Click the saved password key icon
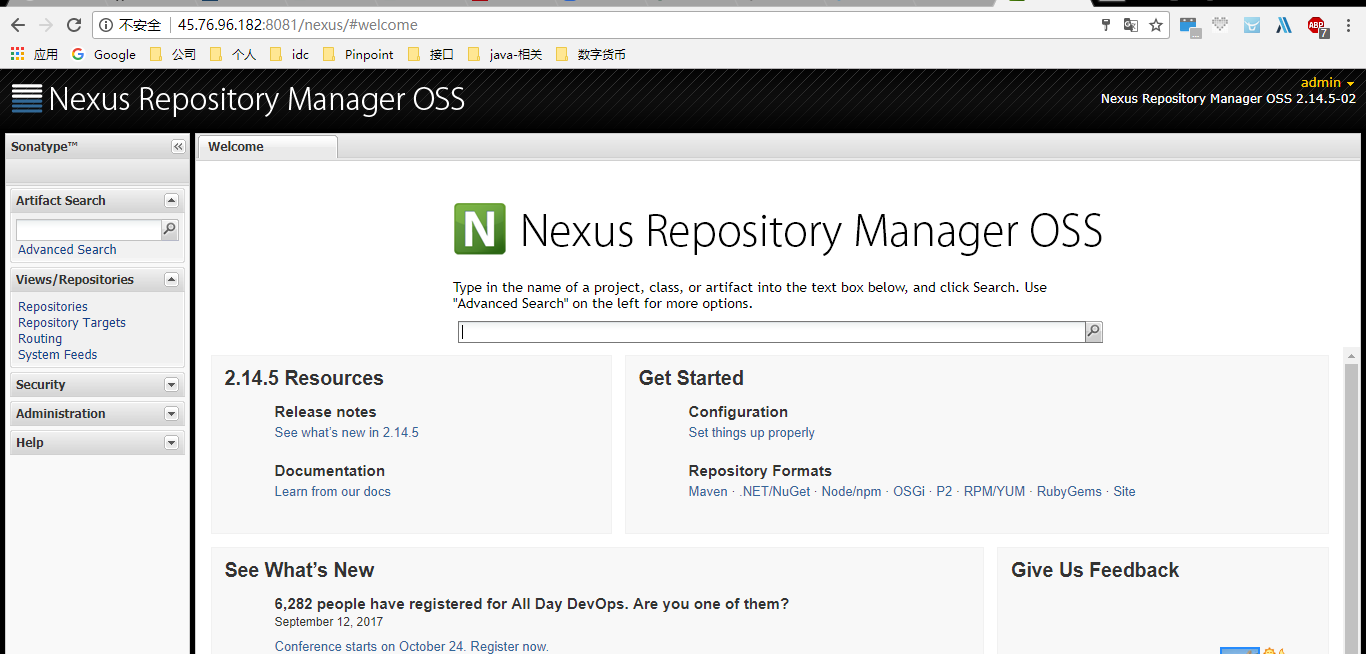1366x654 pixels. click(x=1106, y=25)
